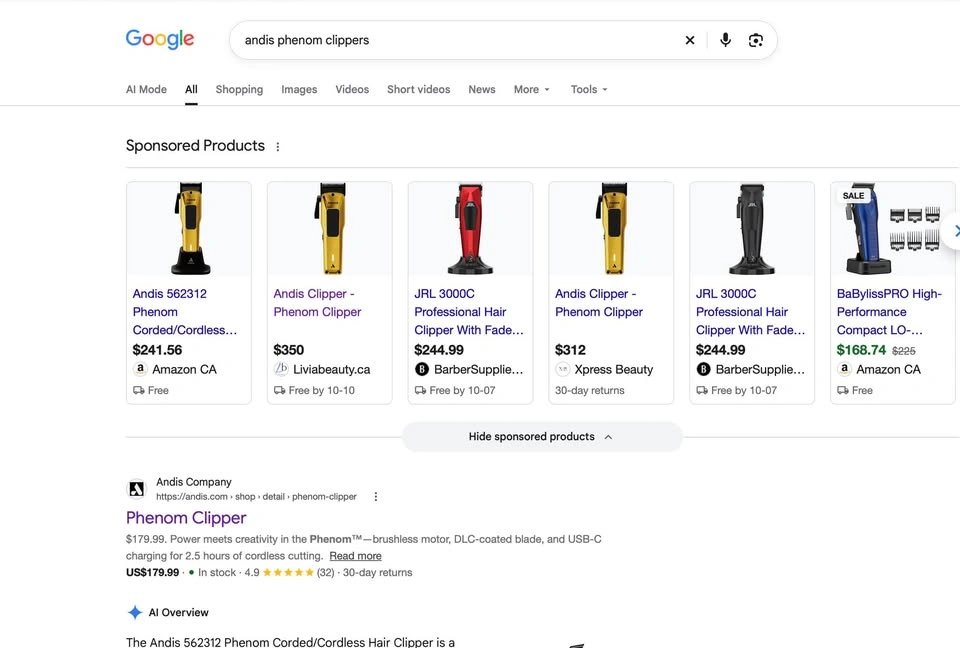960x648 pixels.
Task: Open Andis 562312 Phenom Corded/Cordless product link
Action: [185, 312]
